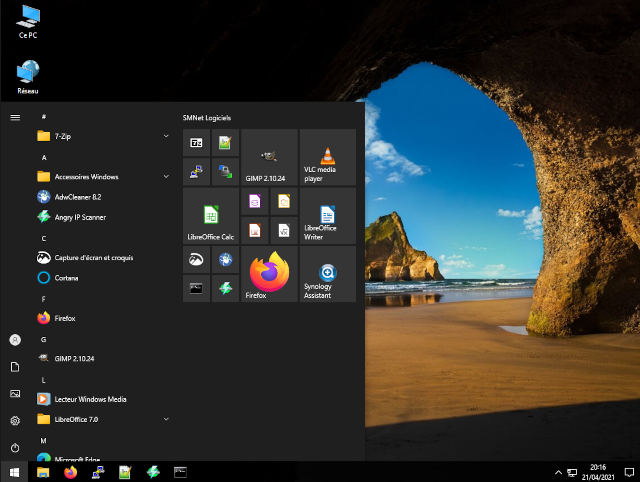
Task: Select the Ce PC desktop icon
Action: pos(28,22)
